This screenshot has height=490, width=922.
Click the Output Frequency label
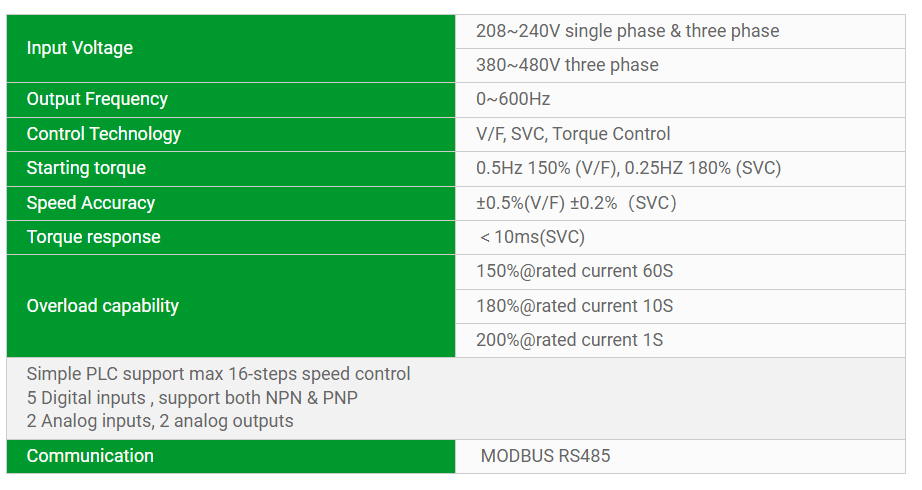point(97,99)
